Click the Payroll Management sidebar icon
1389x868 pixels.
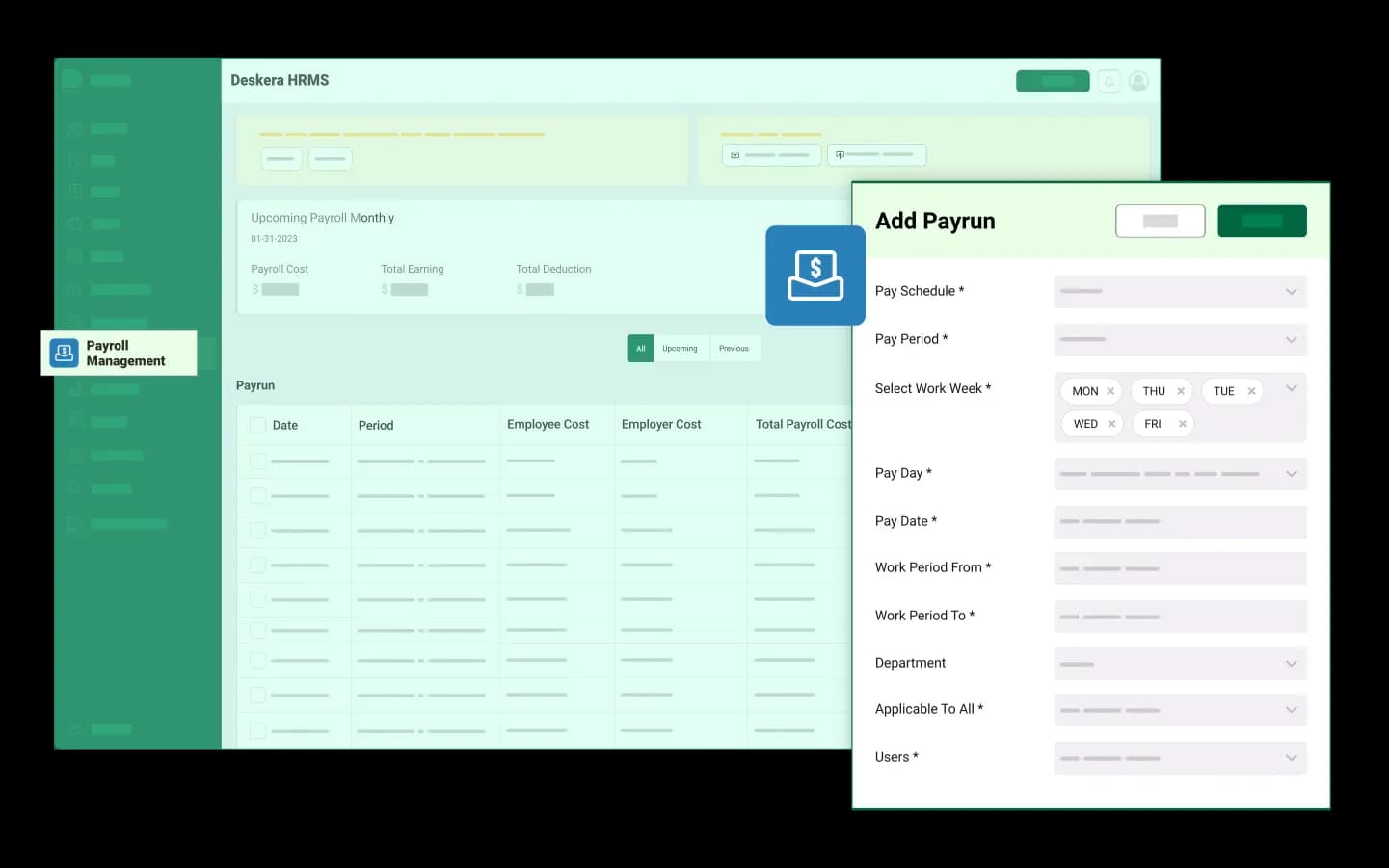coord(65,354)
